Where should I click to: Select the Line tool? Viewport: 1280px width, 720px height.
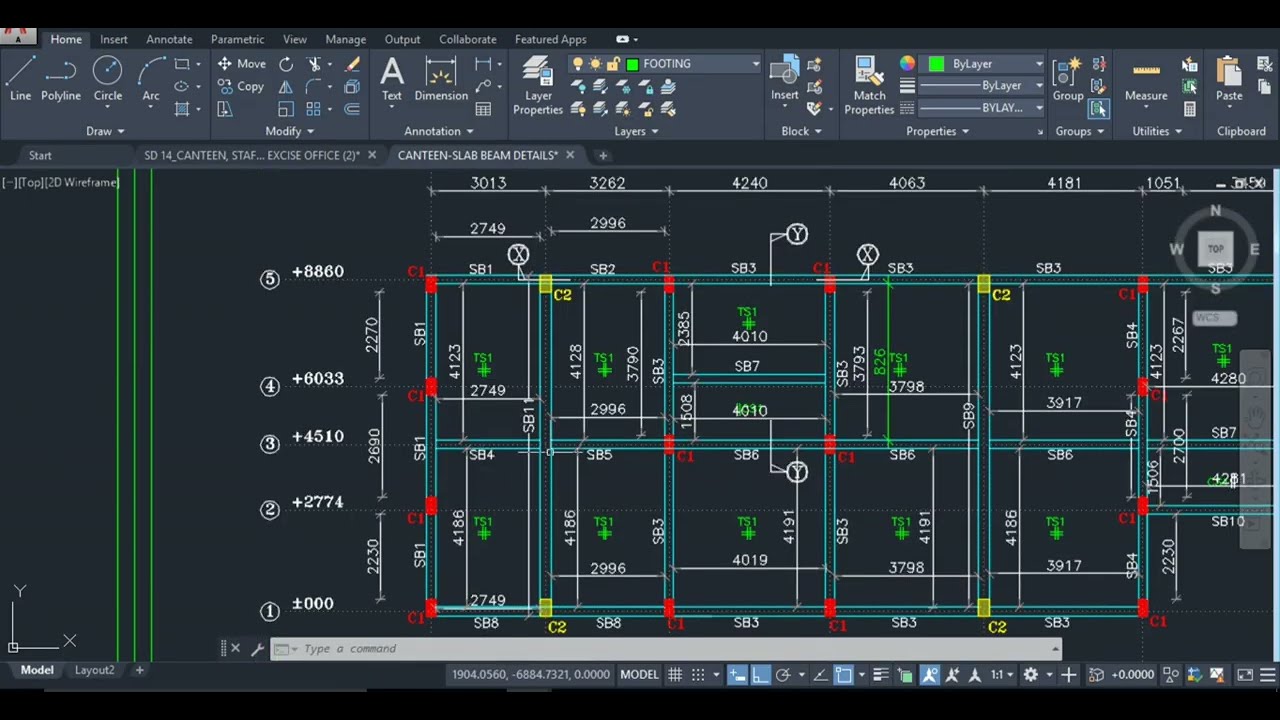(x=20, y=78)
